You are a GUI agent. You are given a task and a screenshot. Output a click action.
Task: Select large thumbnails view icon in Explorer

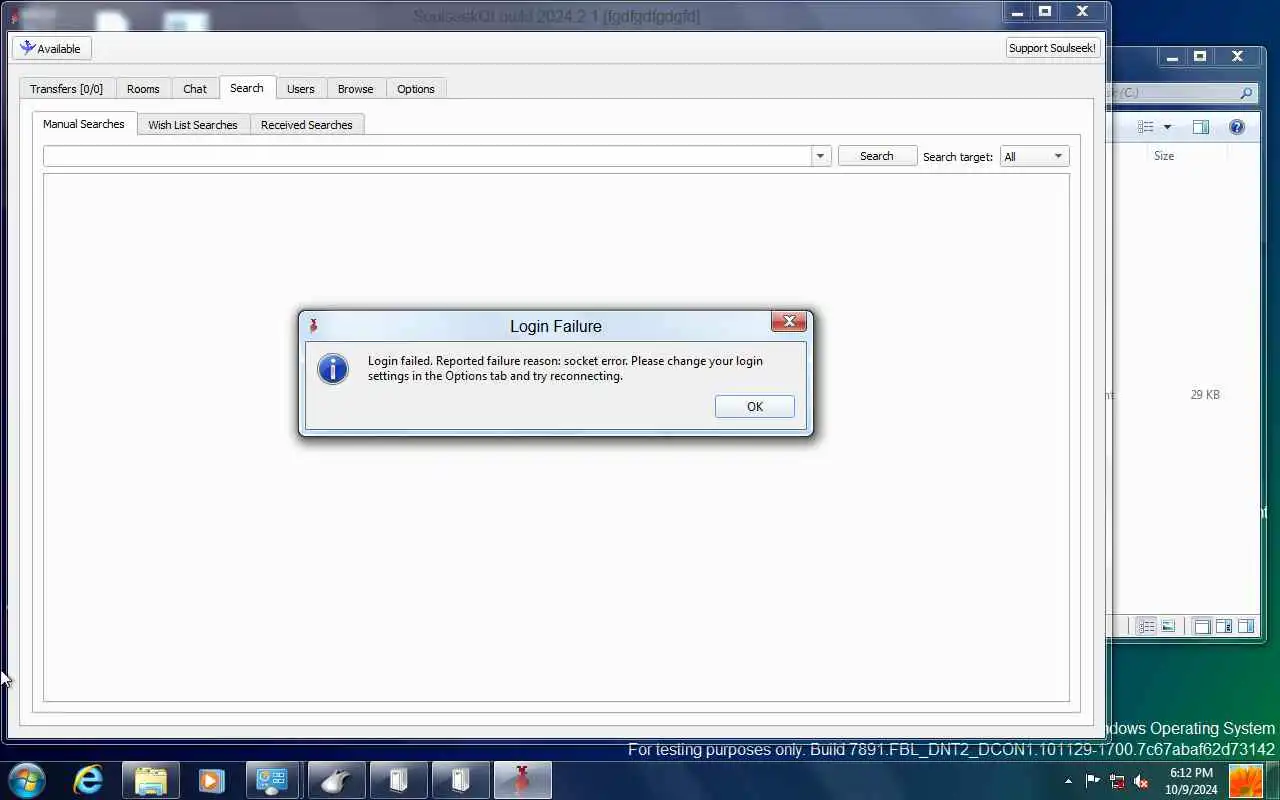[1168, 626]
